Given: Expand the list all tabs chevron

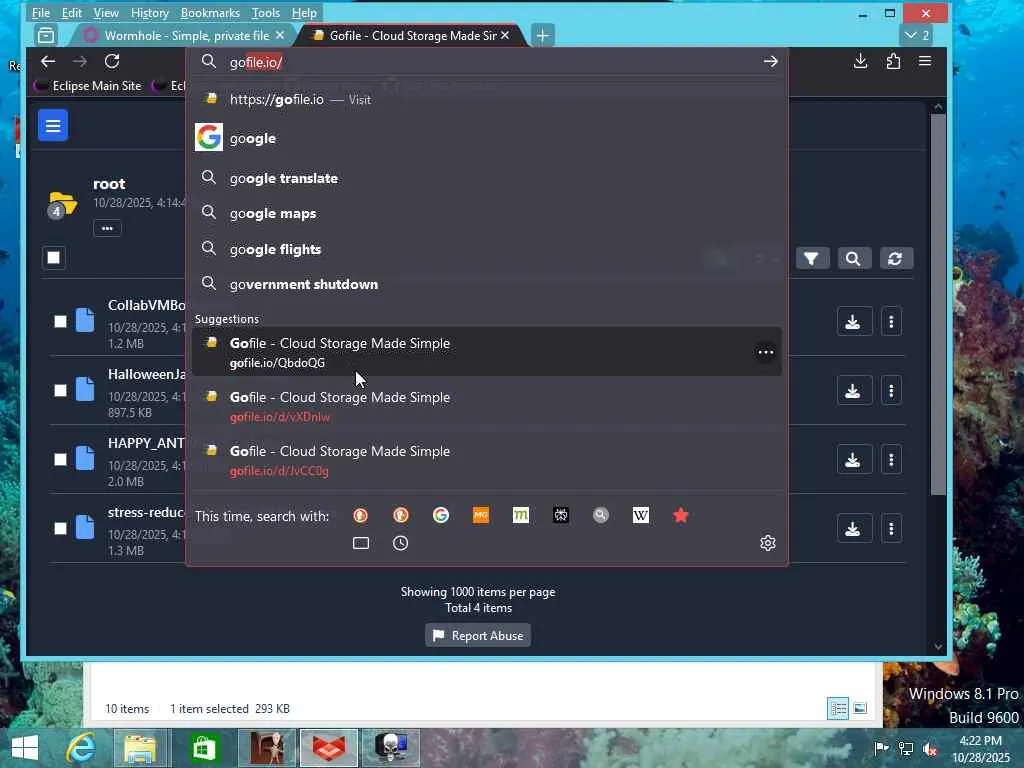Looking at the screenshot, I should click(x=917, y=35).
